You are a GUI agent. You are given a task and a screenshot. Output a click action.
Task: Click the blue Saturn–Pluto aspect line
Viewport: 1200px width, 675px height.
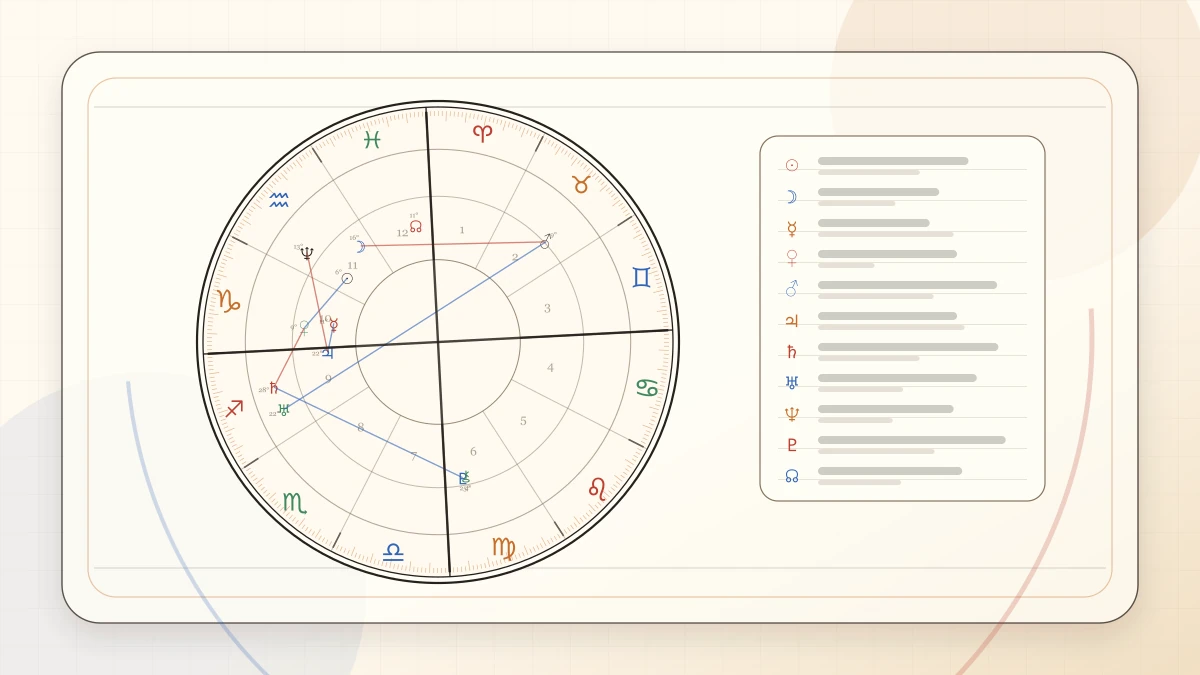click(x=369, y=433)
